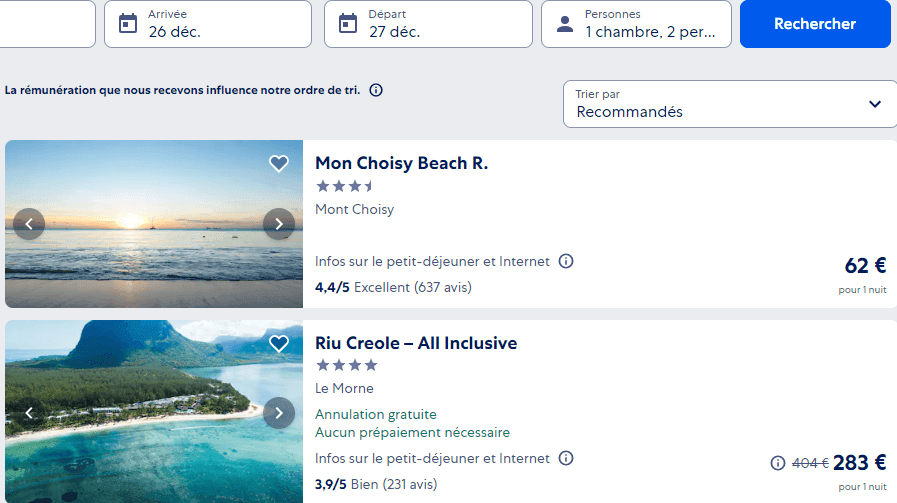Click price info icon next to 404 €
897x503 pixels.
click(777, 463)
